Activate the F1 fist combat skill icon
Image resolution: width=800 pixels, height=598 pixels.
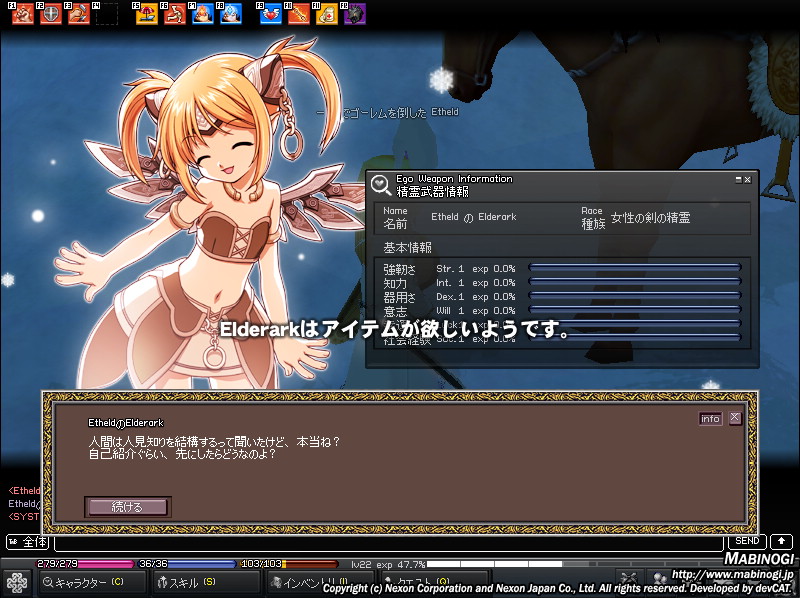22,14
